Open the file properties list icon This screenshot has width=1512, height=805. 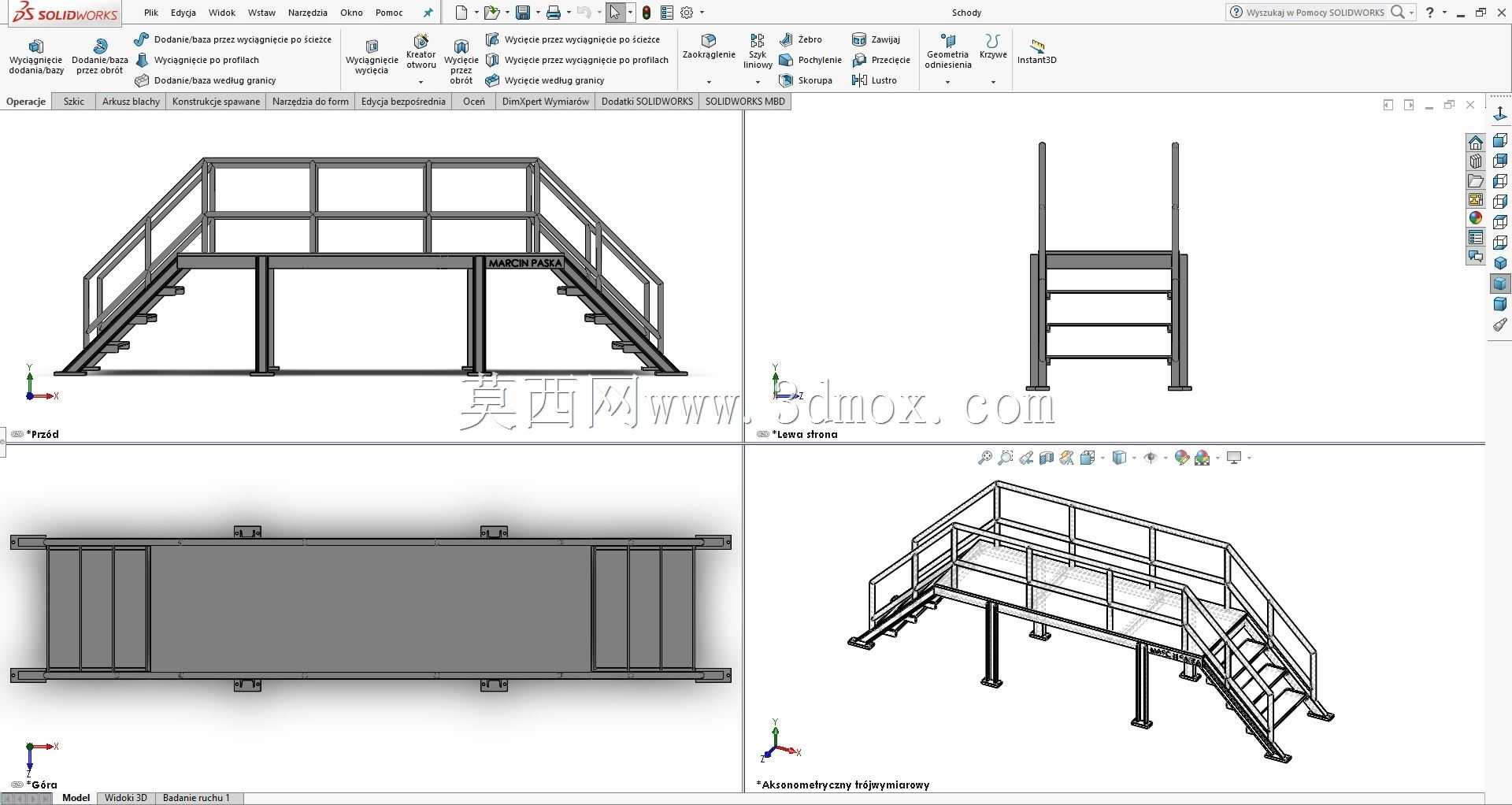[x=667, y=13]
